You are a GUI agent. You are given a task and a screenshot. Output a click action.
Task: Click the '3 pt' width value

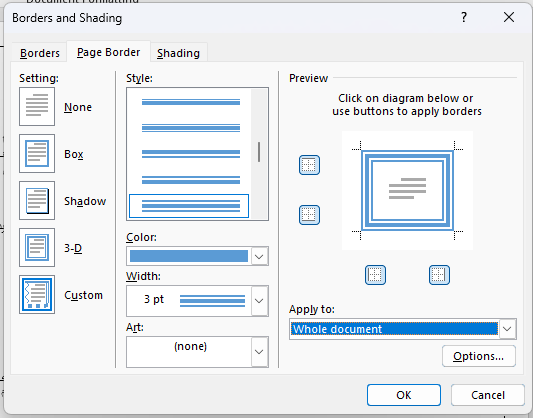coord(154,299)
